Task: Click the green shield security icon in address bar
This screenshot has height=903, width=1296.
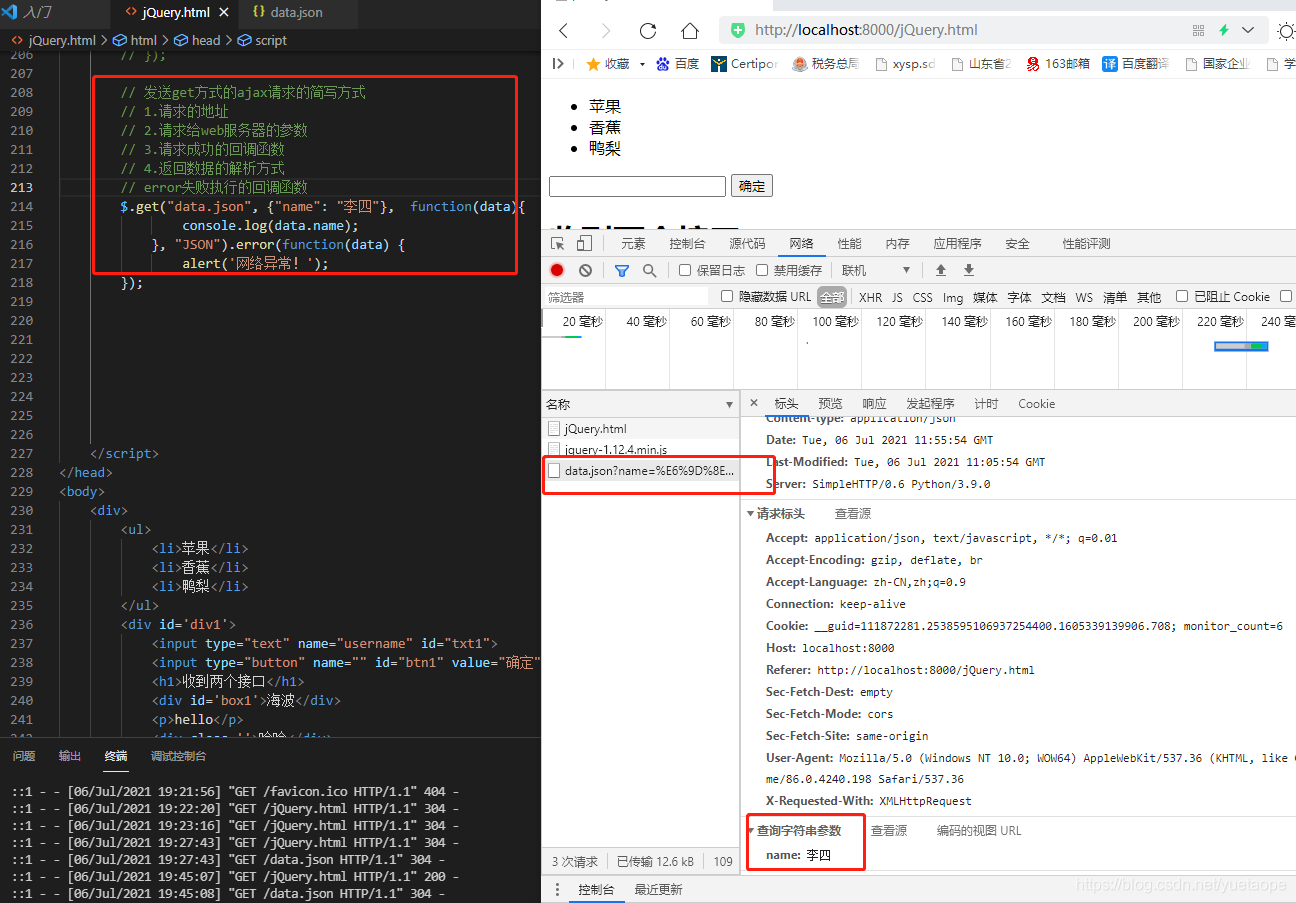Action: coord(738,30)
